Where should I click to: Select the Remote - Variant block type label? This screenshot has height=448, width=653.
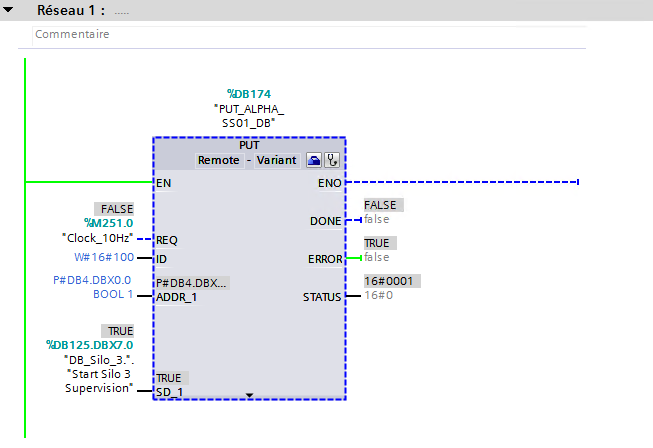246,160
